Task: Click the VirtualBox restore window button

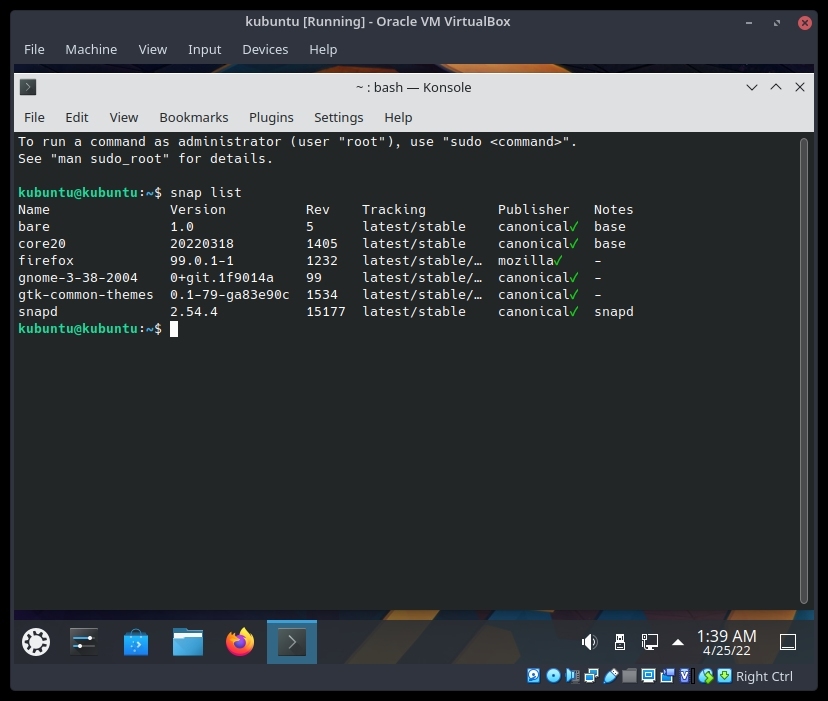Action: point(777,23)
